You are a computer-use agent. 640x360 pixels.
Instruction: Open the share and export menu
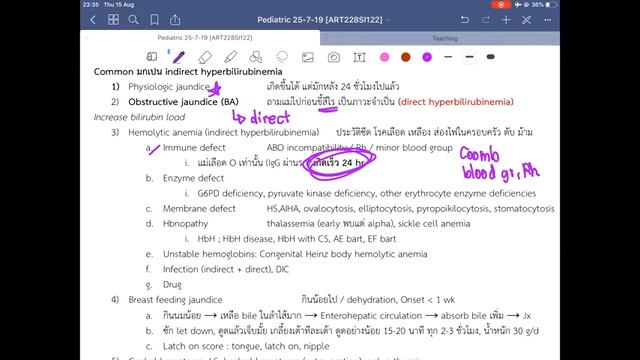point(175,20)
